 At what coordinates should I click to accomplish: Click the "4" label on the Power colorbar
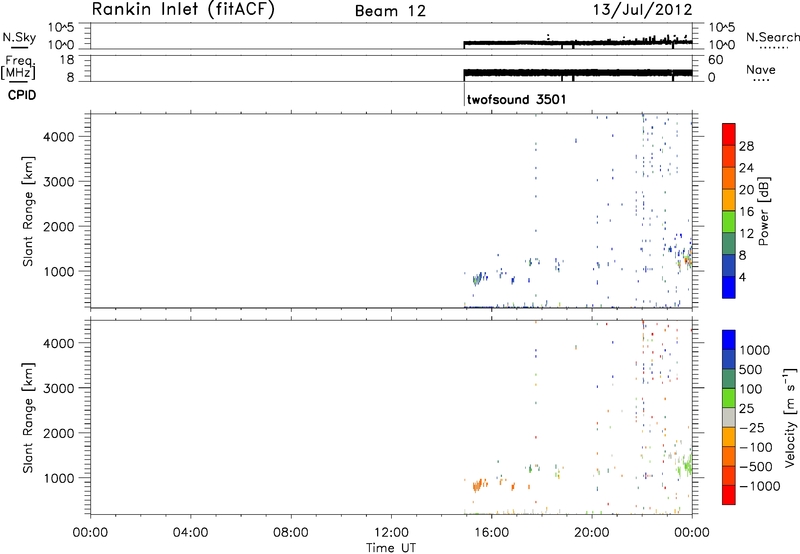tap(743, 277)
